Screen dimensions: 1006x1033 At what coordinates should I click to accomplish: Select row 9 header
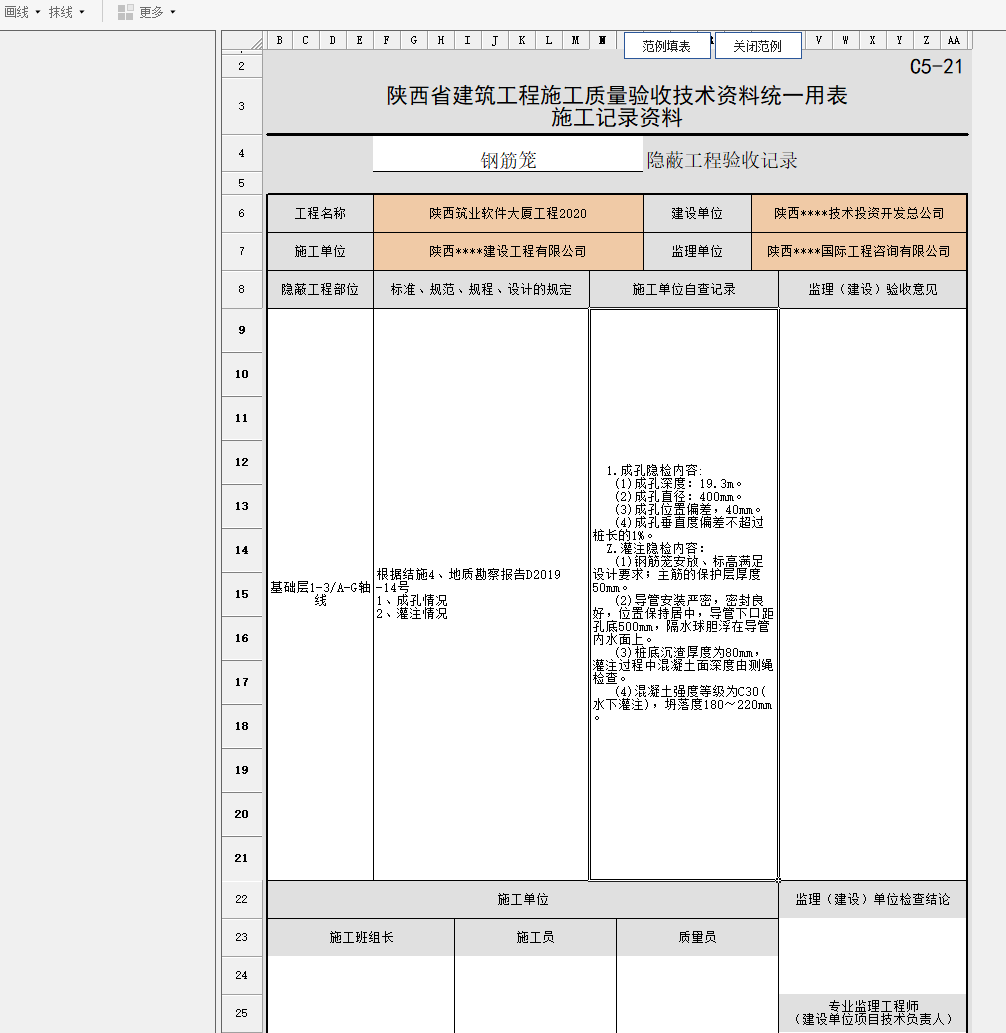click(x=242, y=330)
